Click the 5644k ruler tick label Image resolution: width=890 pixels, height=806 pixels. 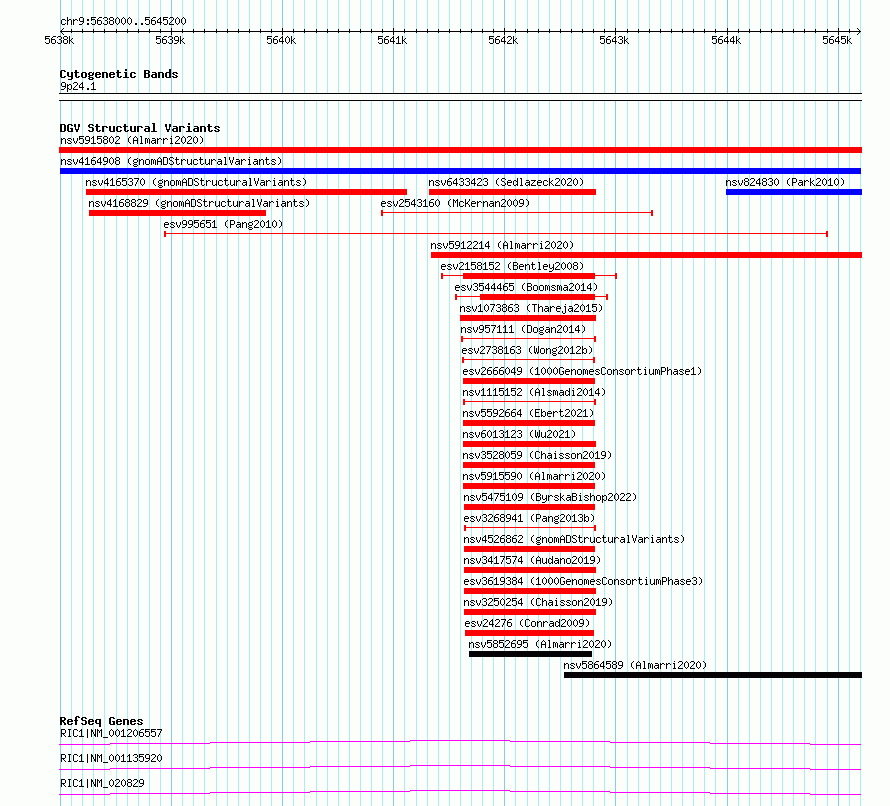coord(726,40)
